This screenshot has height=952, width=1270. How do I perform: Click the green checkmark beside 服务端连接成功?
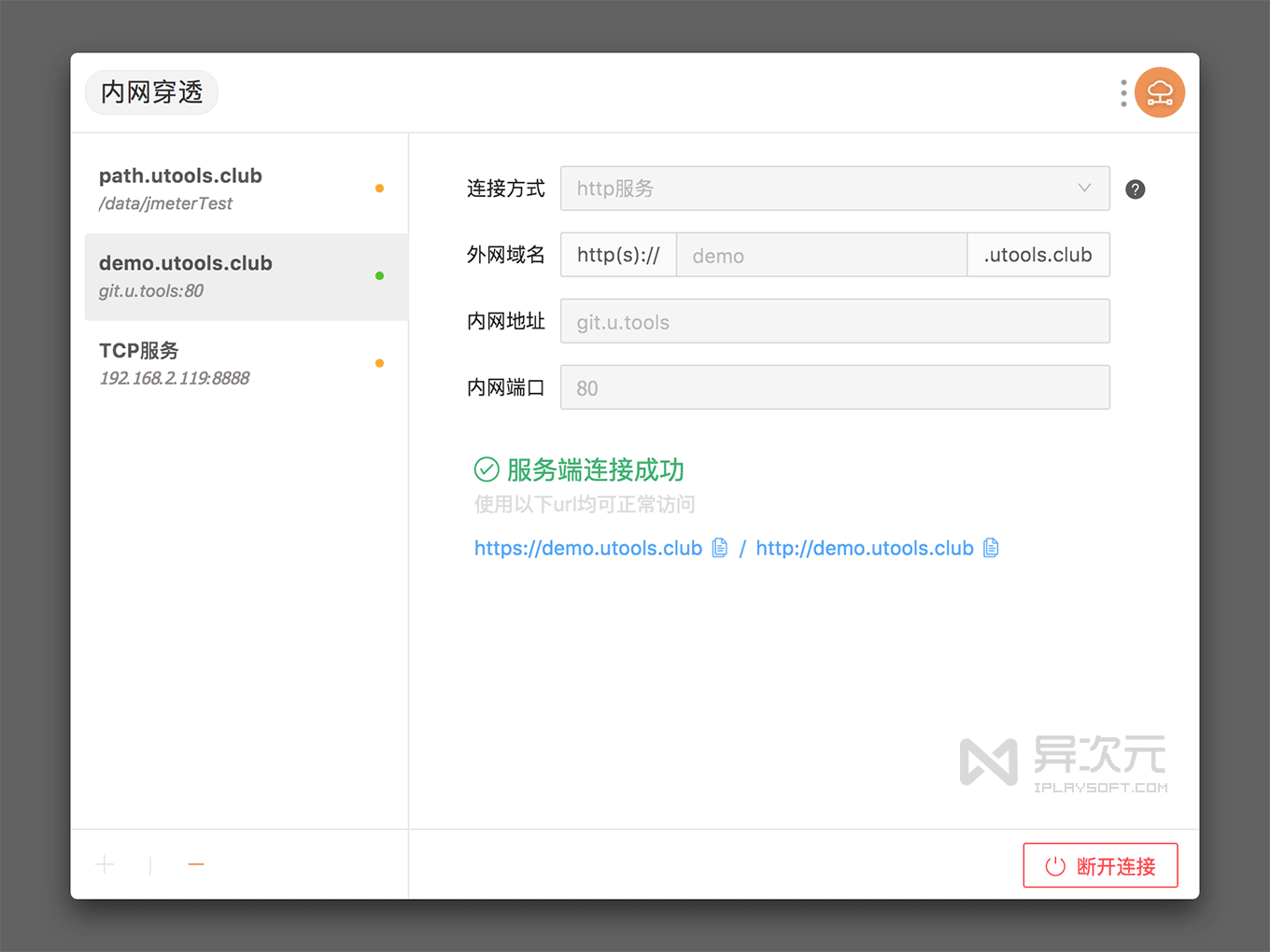click(x=485, y=469)
